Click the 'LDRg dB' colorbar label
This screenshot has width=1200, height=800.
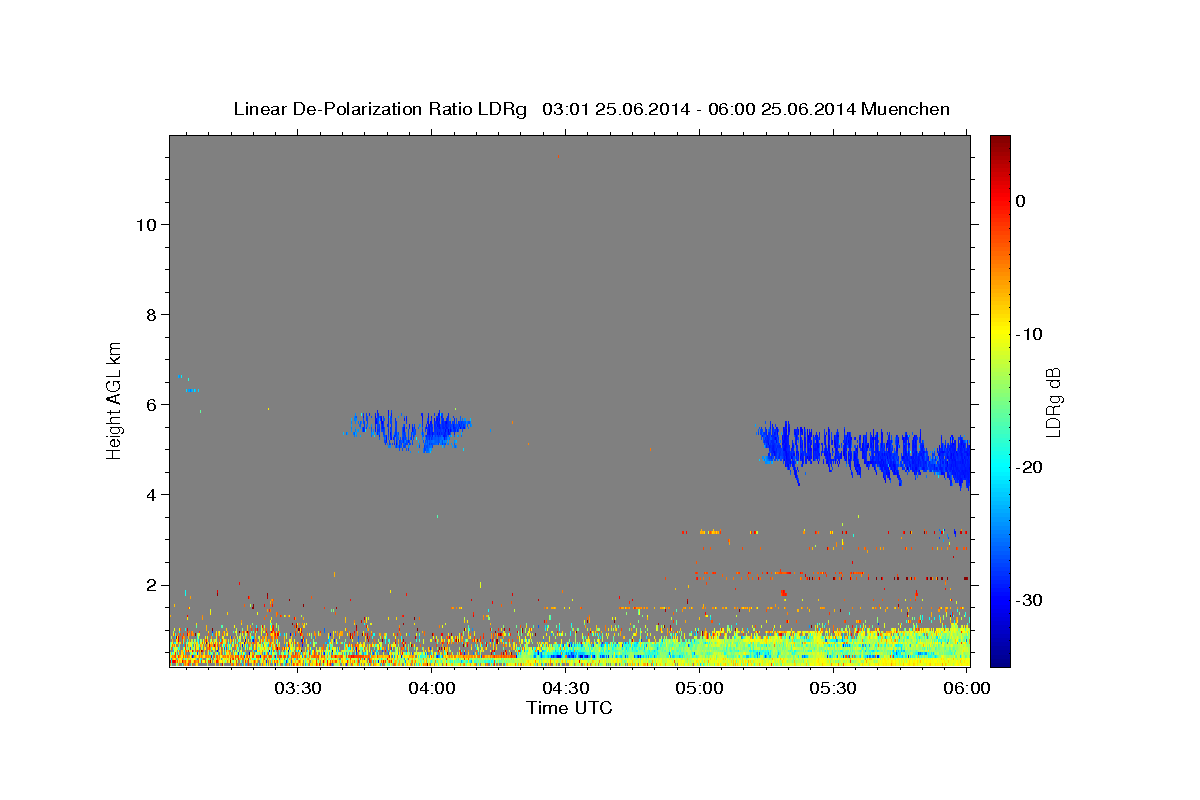tap(1053, 402)
